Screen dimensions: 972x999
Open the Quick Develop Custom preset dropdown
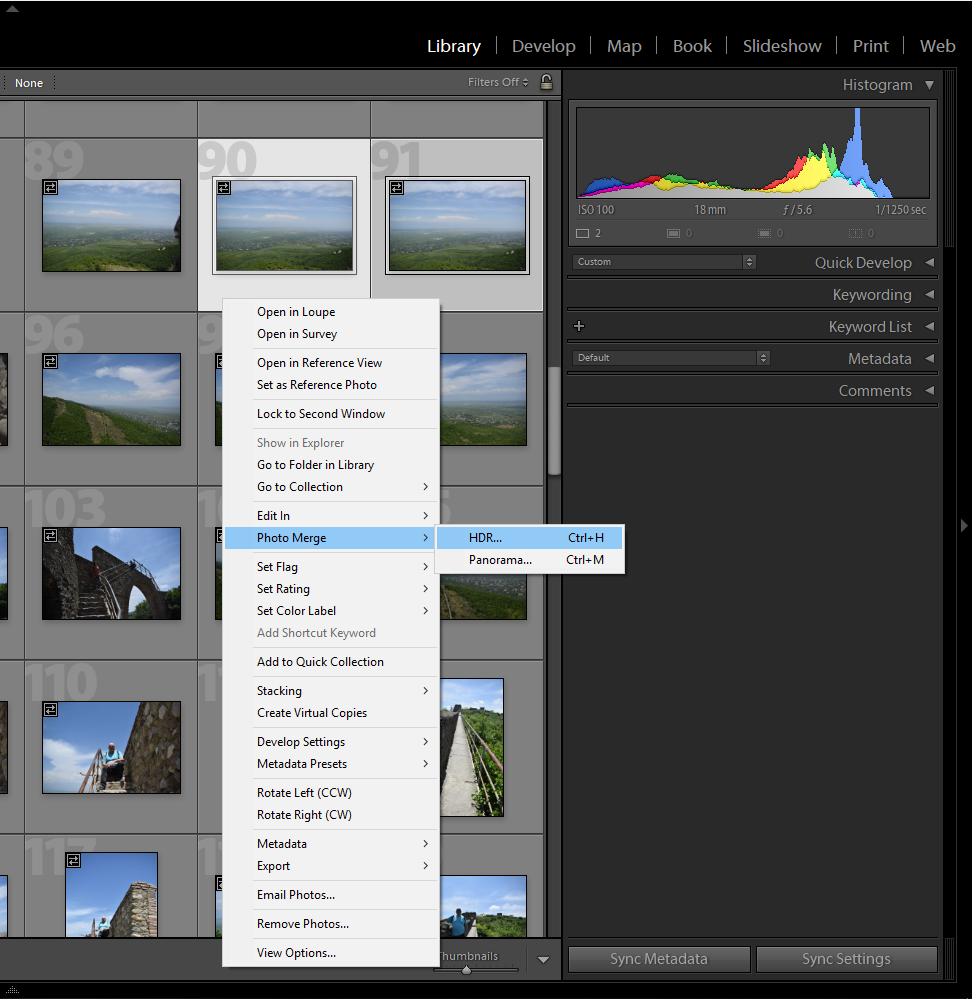(665, 262)
